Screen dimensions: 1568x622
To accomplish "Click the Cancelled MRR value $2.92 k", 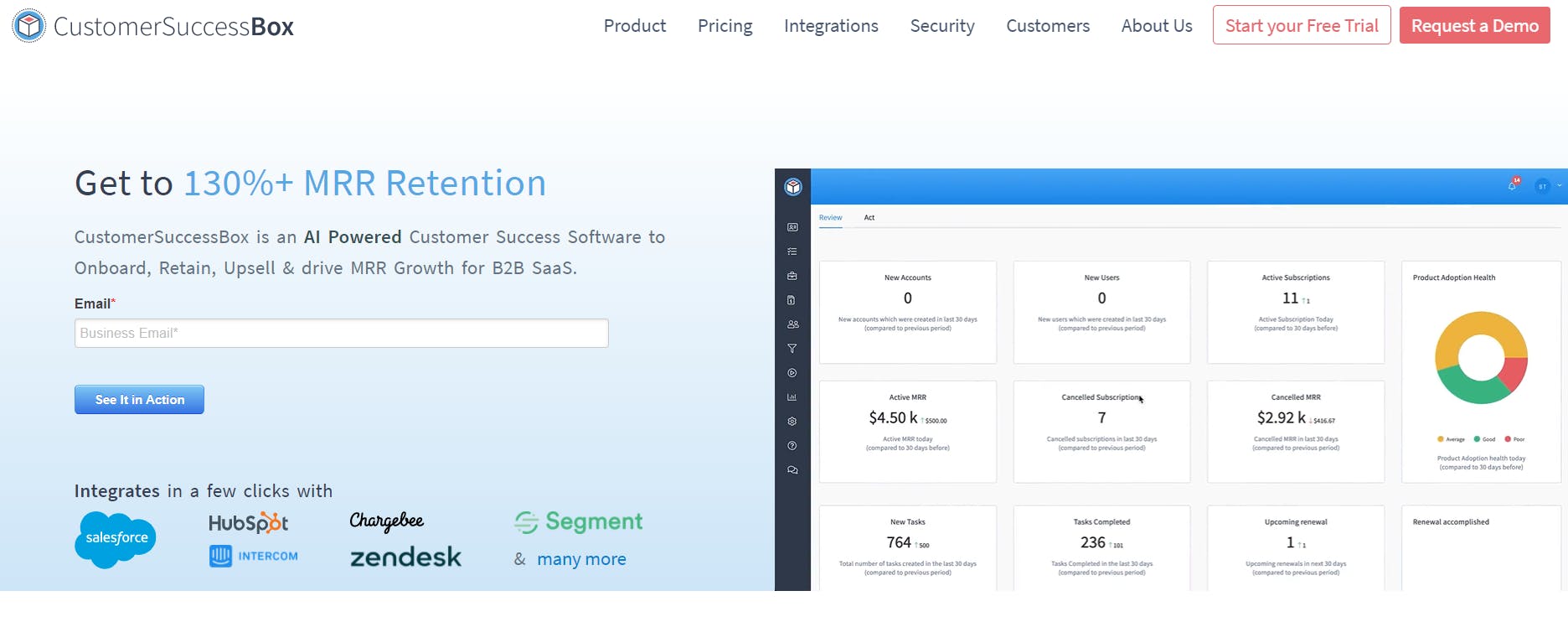I will click(1282, 417).
